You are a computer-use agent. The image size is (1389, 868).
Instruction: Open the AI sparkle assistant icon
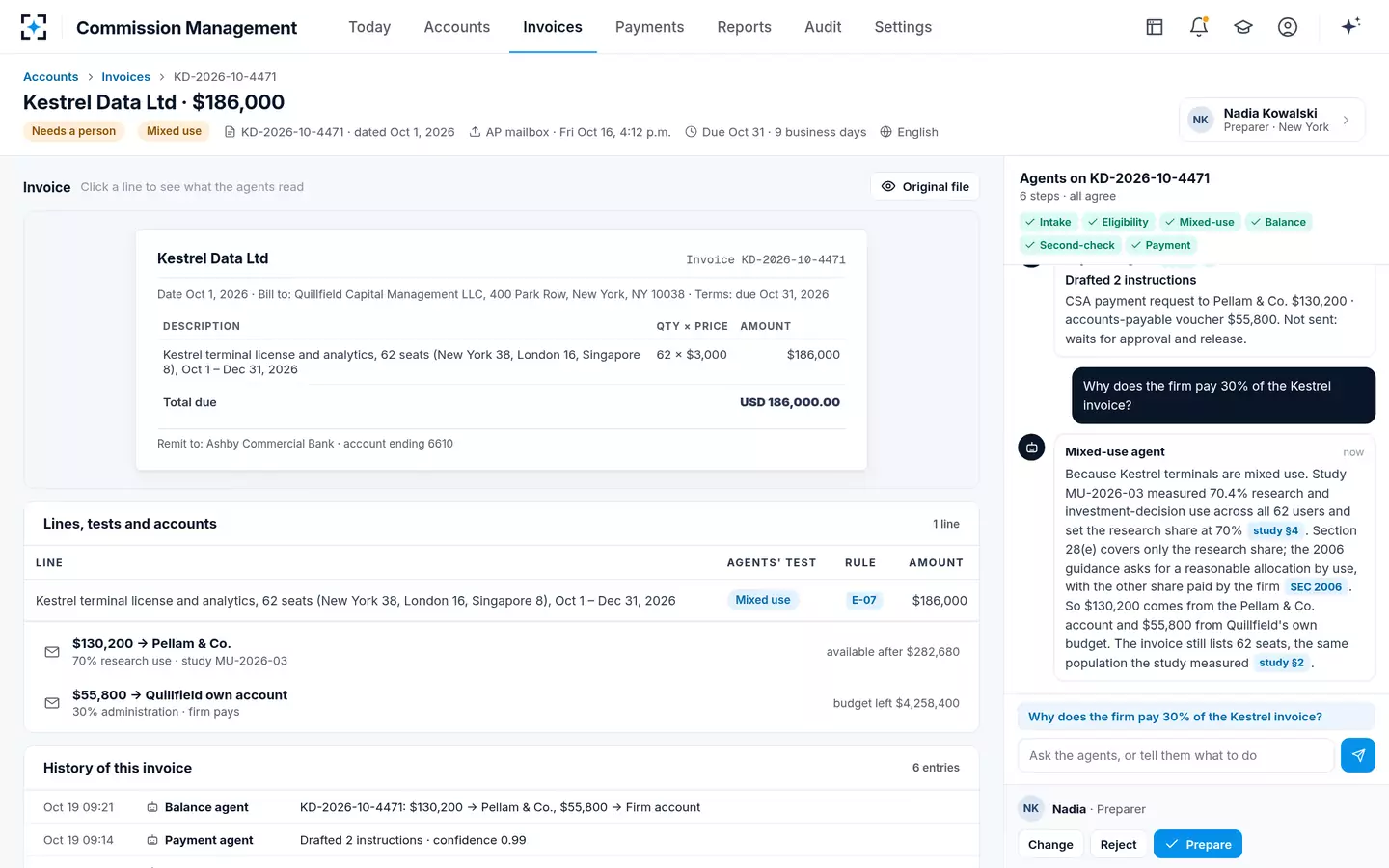(1350, 26)
